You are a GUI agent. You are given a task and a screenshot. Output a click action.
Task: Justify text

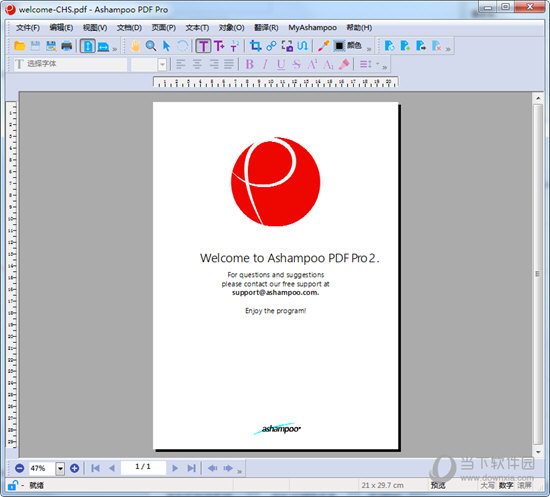click(229, 64)
